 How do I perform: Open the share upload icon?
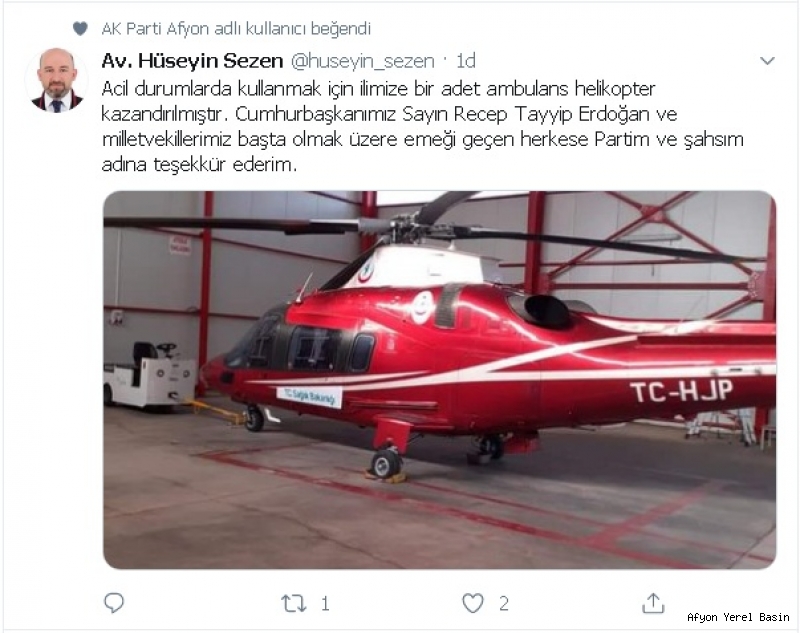653,603
